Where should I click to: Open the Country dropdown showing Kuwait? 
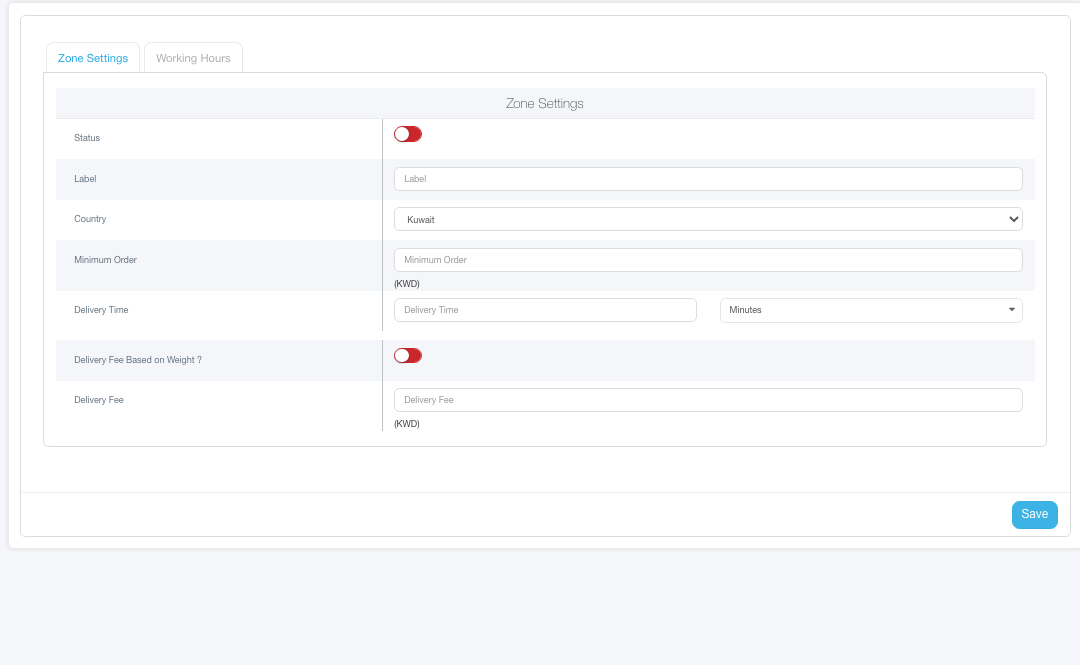(x=708, y=219)
